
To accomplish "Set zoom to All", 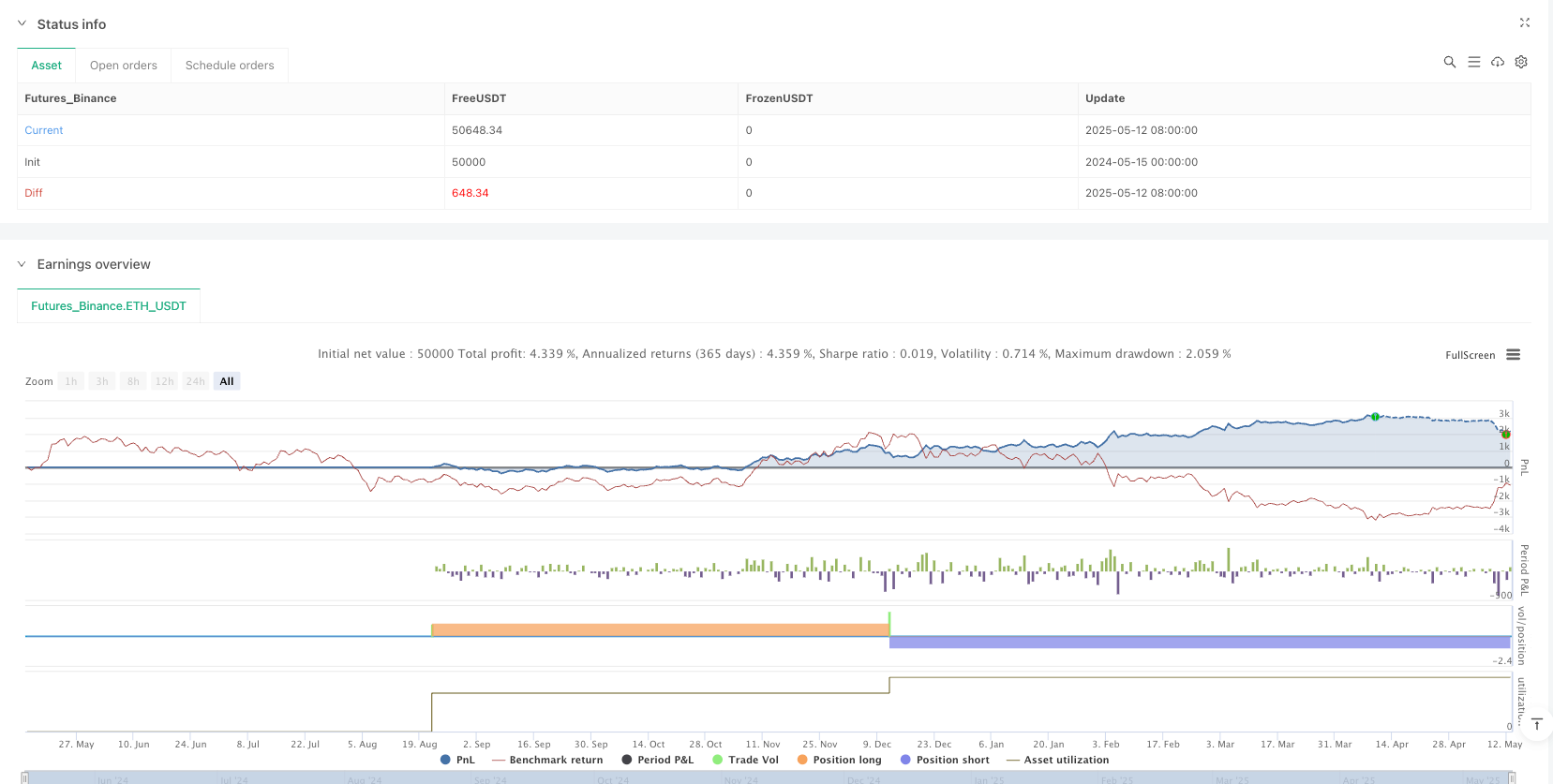I will [x=227, y=381].
